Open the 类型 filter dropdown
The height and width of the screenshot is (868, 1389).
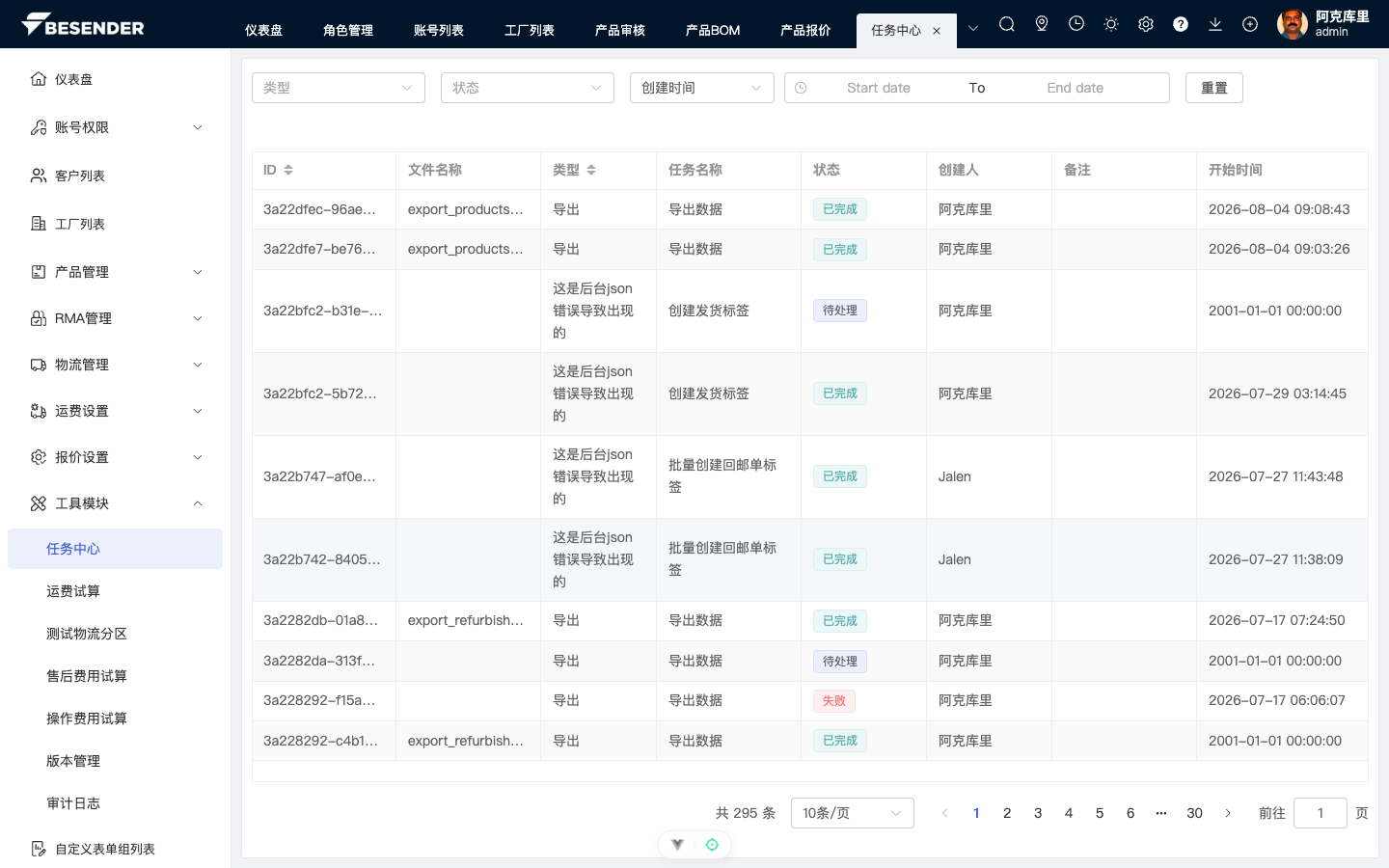(x=339, y=88)
